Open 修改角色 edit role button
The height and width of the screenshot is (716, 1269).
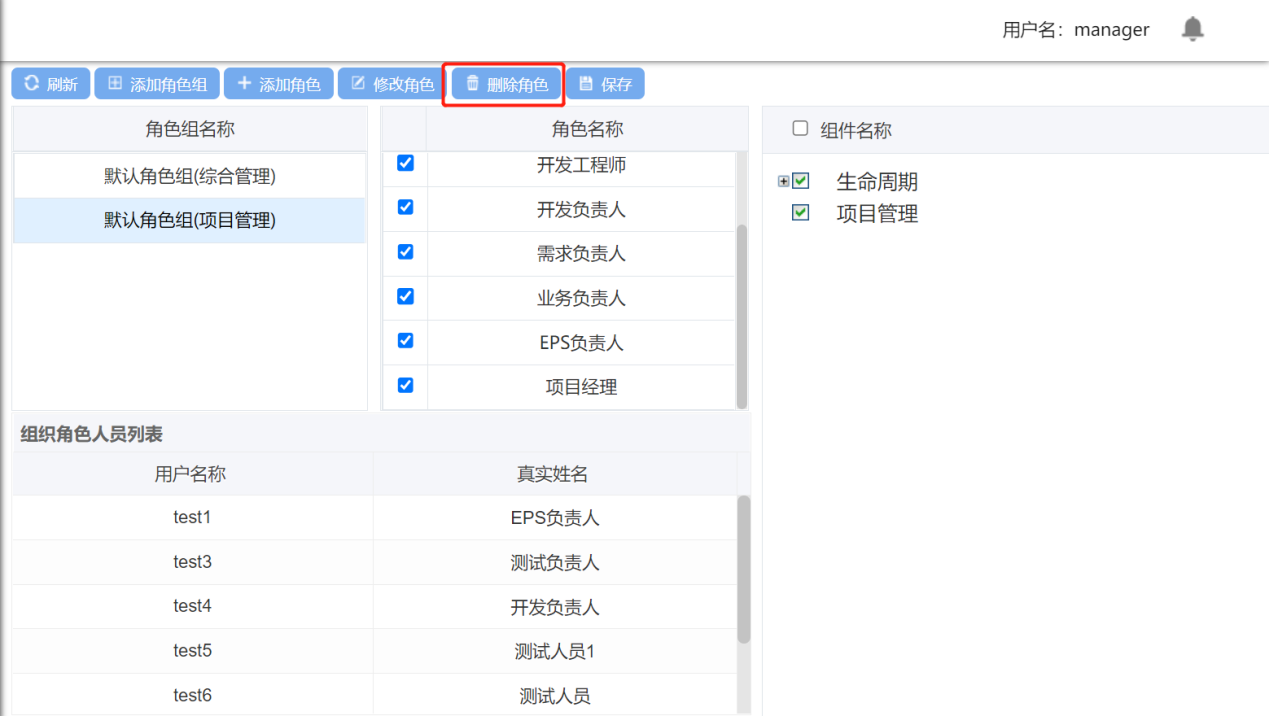[x=392, y=84]
